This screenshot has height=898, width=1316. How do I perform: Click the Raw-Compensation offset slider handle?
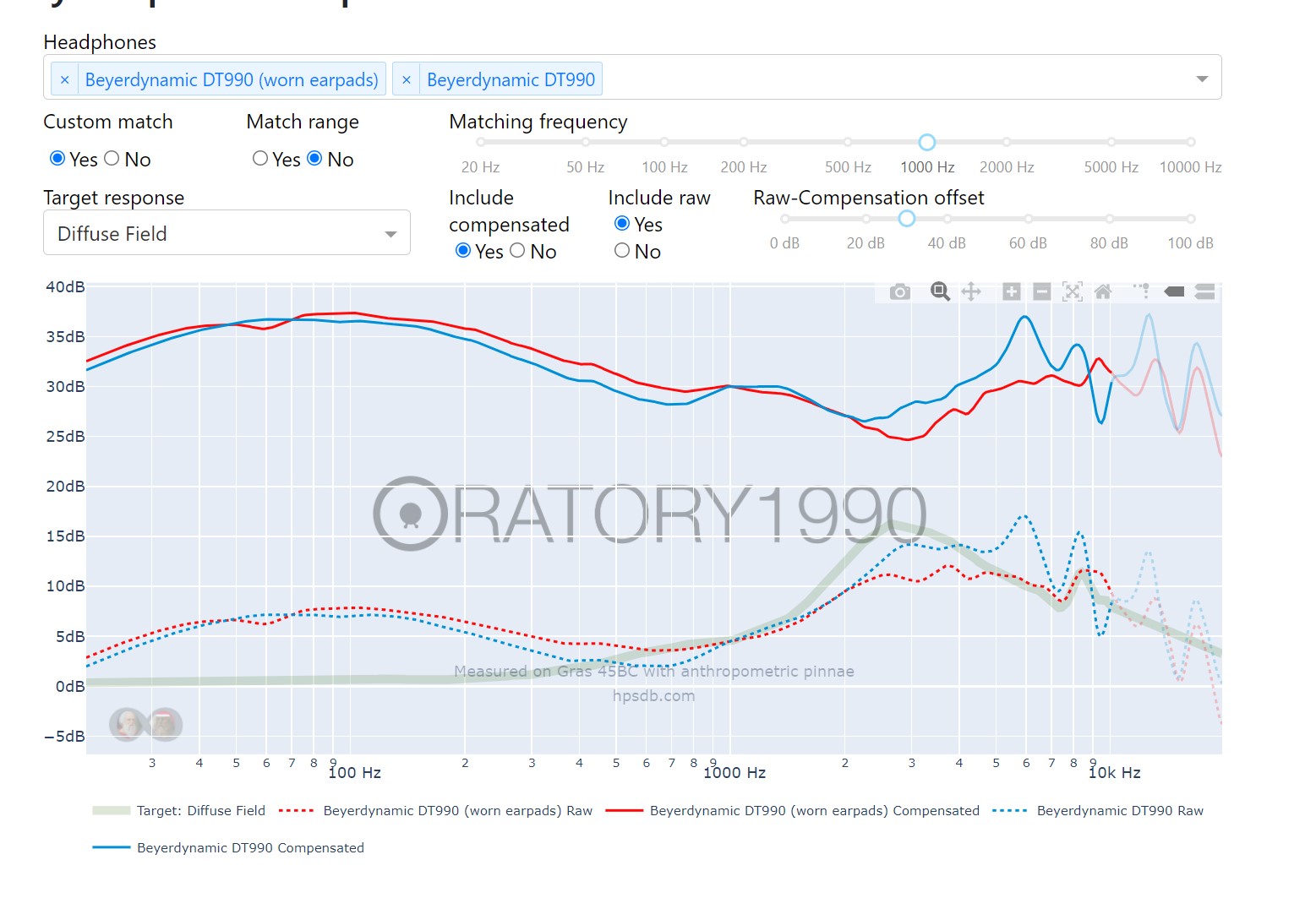click(907, 219)
